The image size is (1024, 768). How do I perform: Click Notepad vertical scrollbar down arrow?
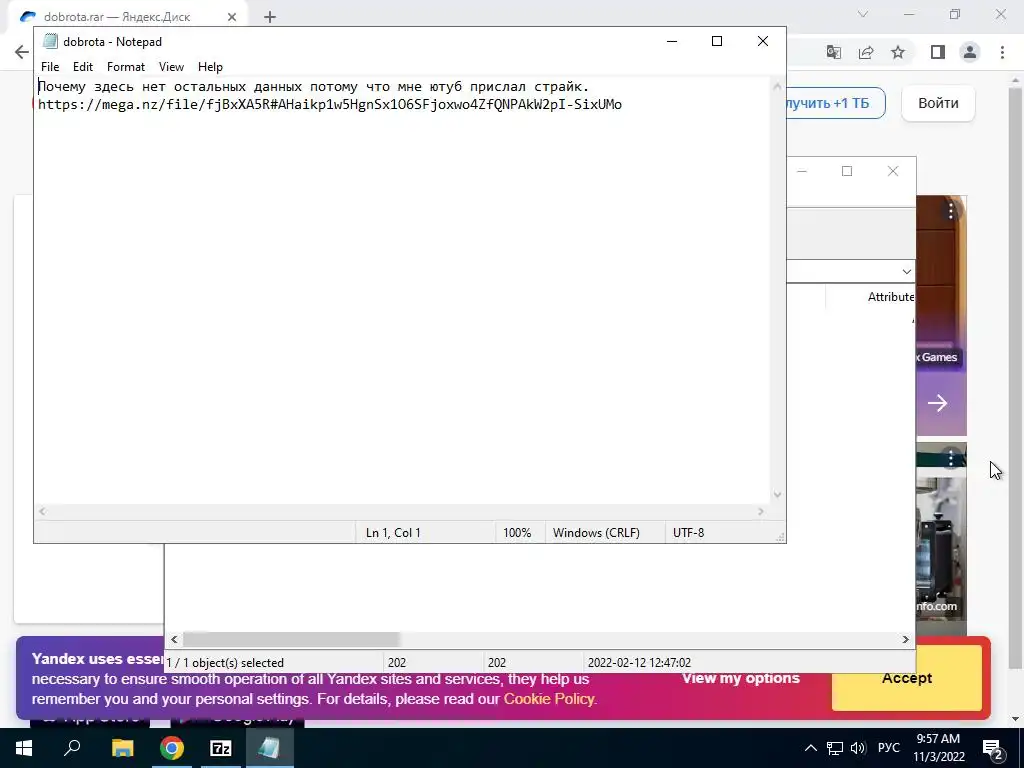pyautogui.click(x=777, y=494)
